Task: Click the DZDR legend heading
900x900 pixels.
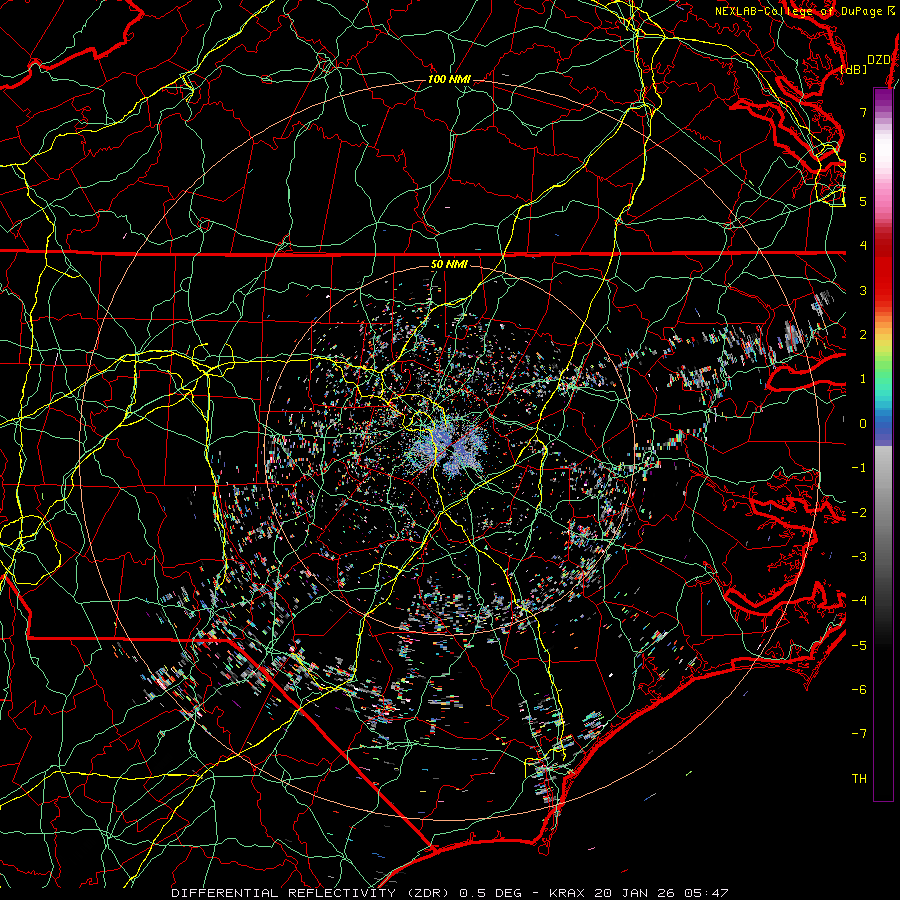Action: point(879,60)
